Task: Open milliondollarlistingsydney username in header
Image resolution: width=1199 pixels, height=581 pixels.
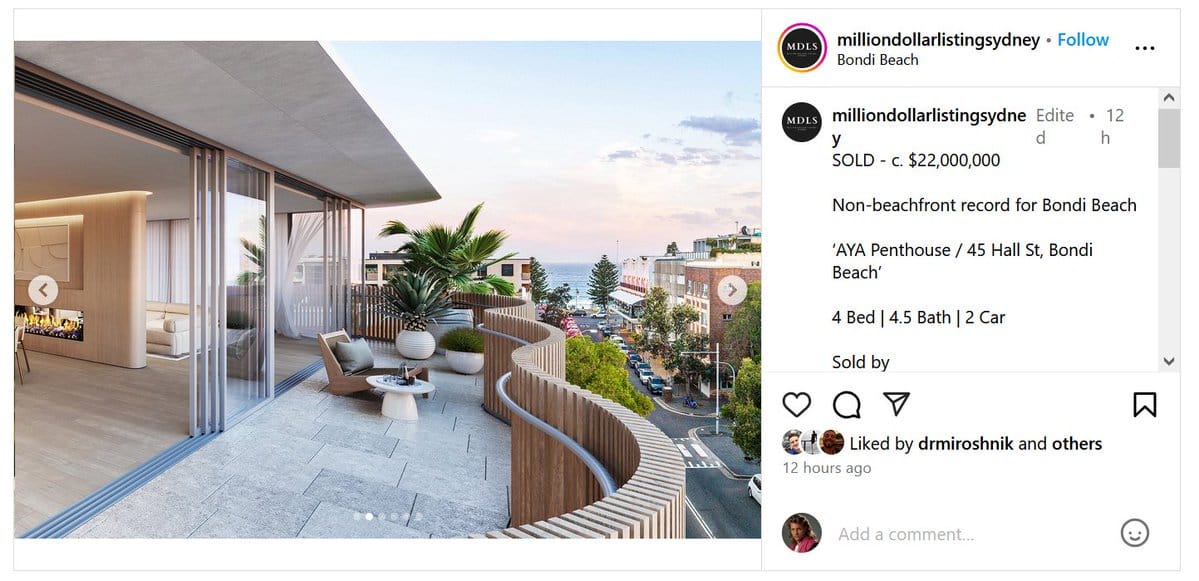Action: coord(938,40)
